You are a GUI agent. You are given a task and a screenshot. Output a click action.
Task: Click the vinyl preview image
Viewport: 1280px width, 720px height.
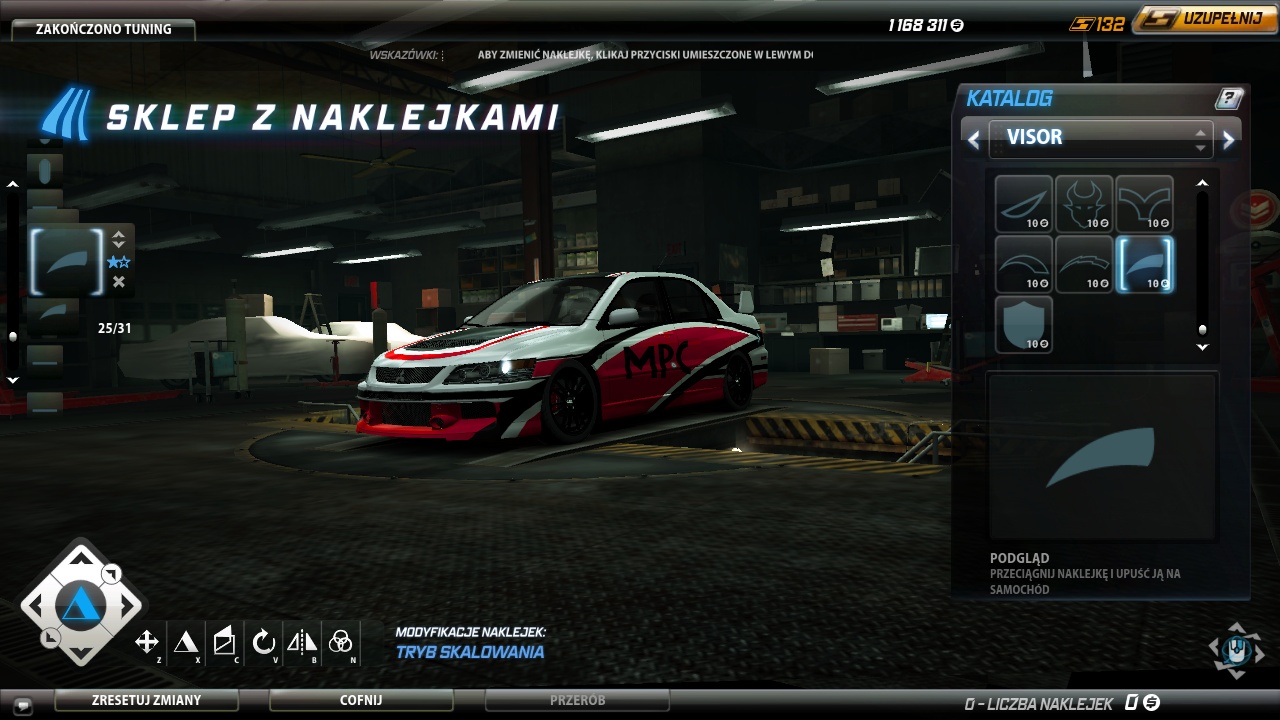pyautogui.click(x=1101, y=457)
